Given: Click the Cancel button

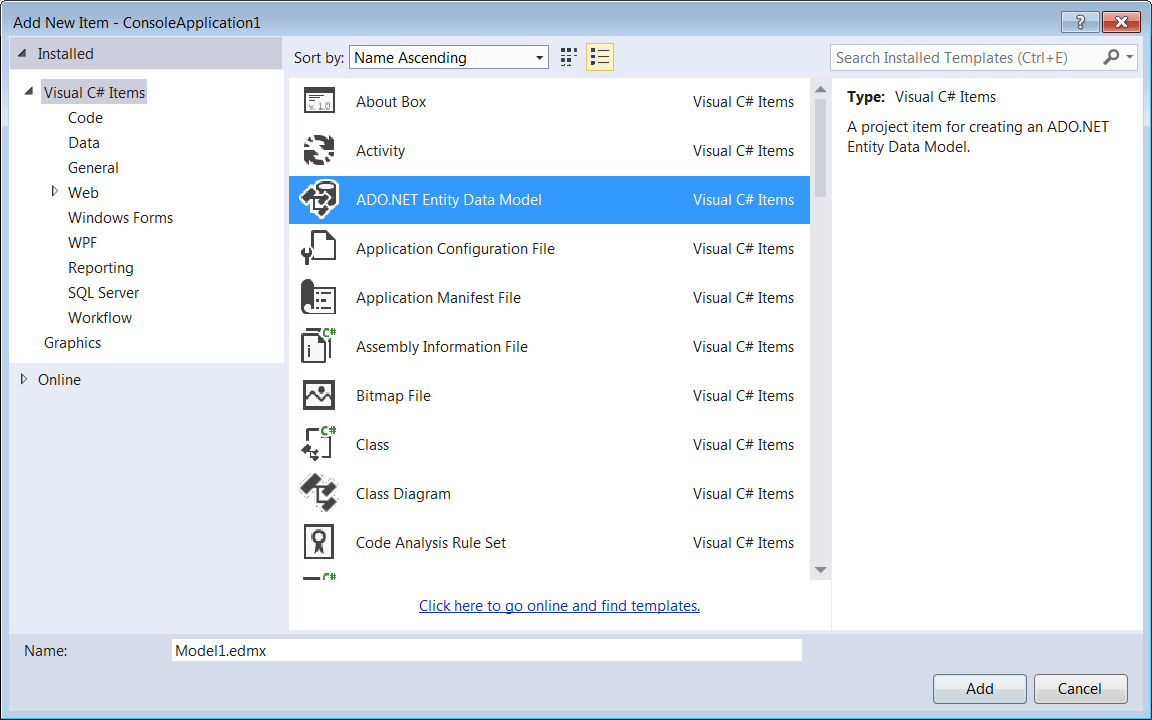Looking at the screenshot, I should (x=1080, y=688).
